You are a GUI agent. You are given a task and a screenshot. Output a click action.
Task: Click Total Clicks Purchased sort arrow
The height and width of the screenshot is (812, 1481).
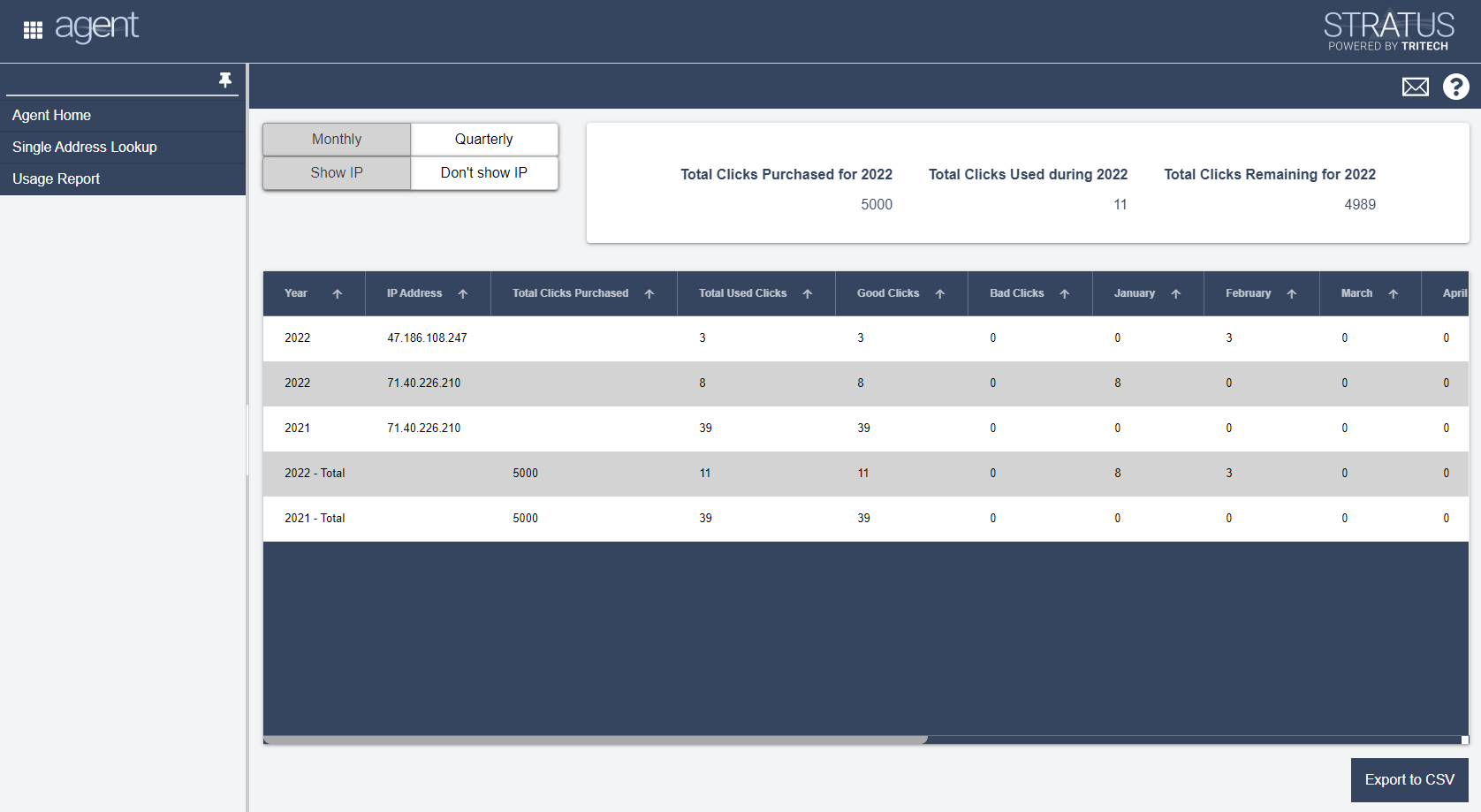click(x=649, y=294)
